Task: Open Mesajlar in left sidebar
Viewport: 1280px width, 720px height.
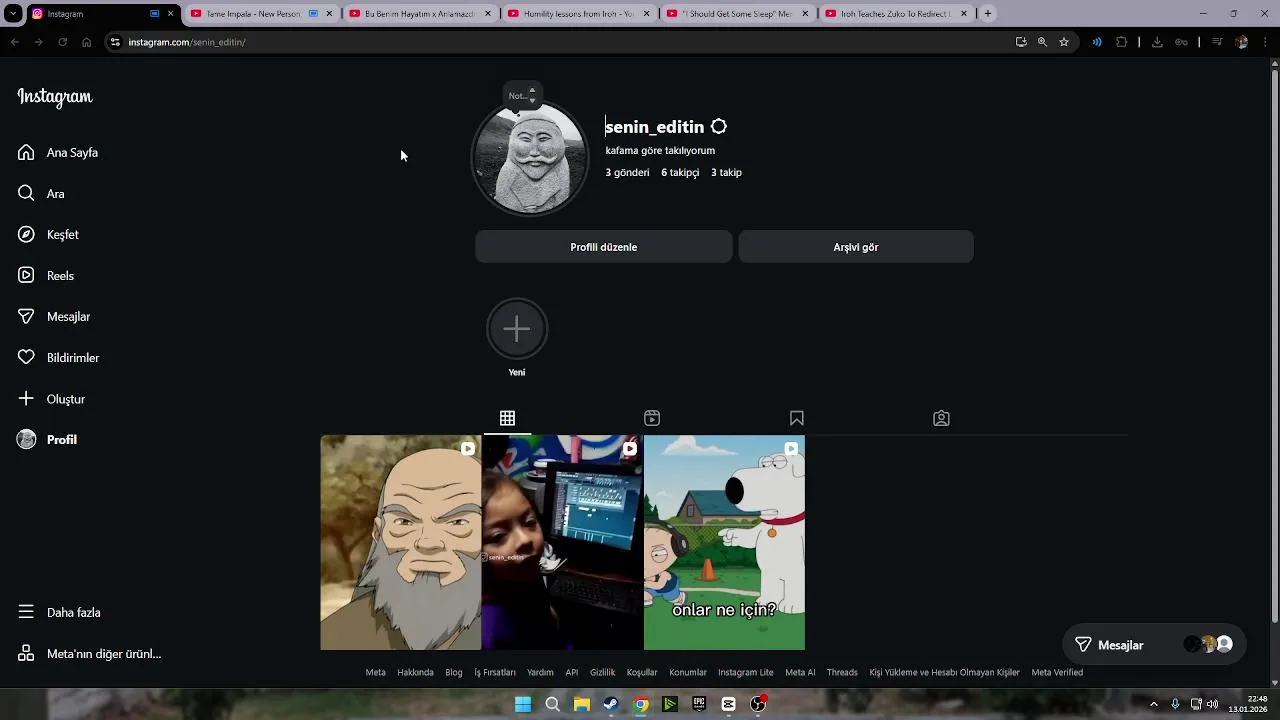Action: (54, 317)
